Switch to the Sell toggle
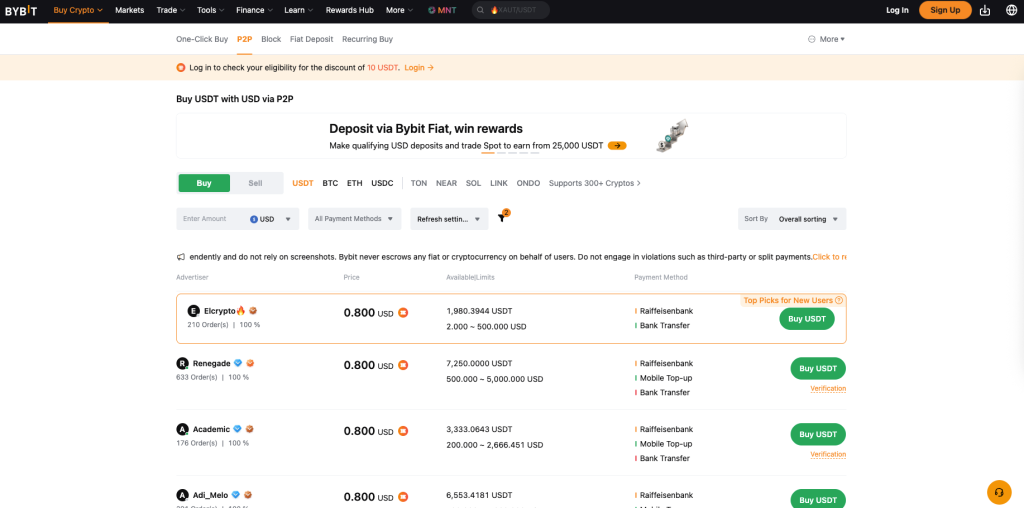The width and height of the screenshot is (1024, 508). pyautogui.click(x=255, y=183)
